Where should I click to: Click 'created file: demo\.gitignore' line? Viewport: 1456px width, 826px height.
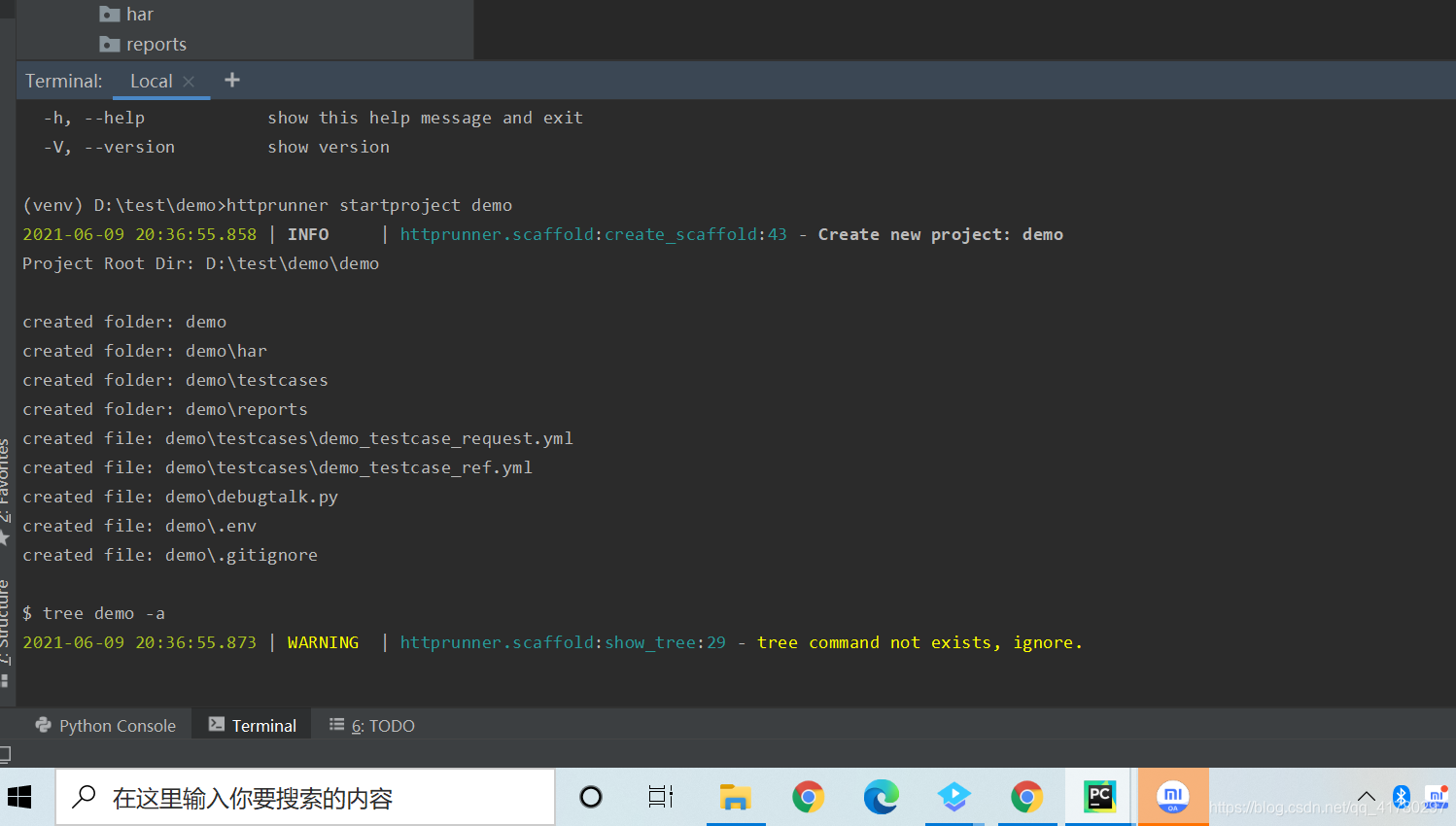170,555
